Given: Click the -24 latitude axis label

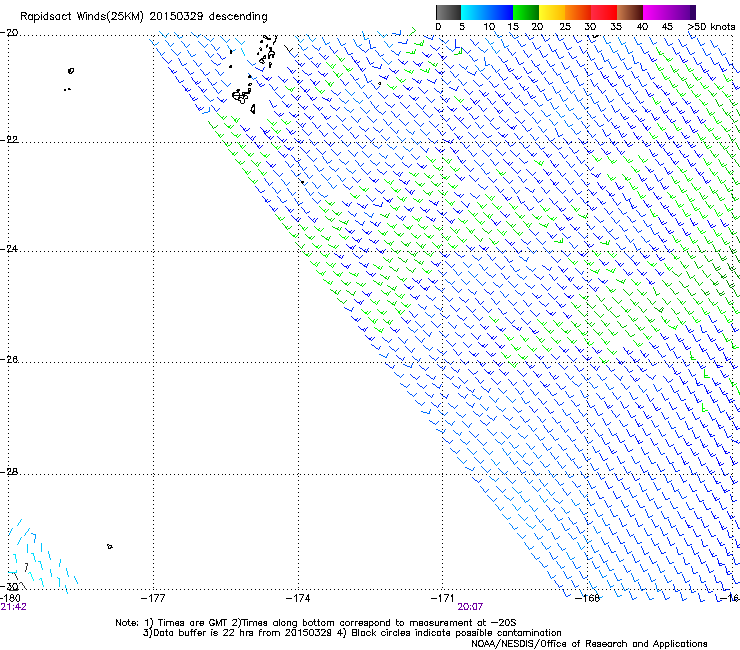Looking at the screenshot, I should (x=9, y=249).
